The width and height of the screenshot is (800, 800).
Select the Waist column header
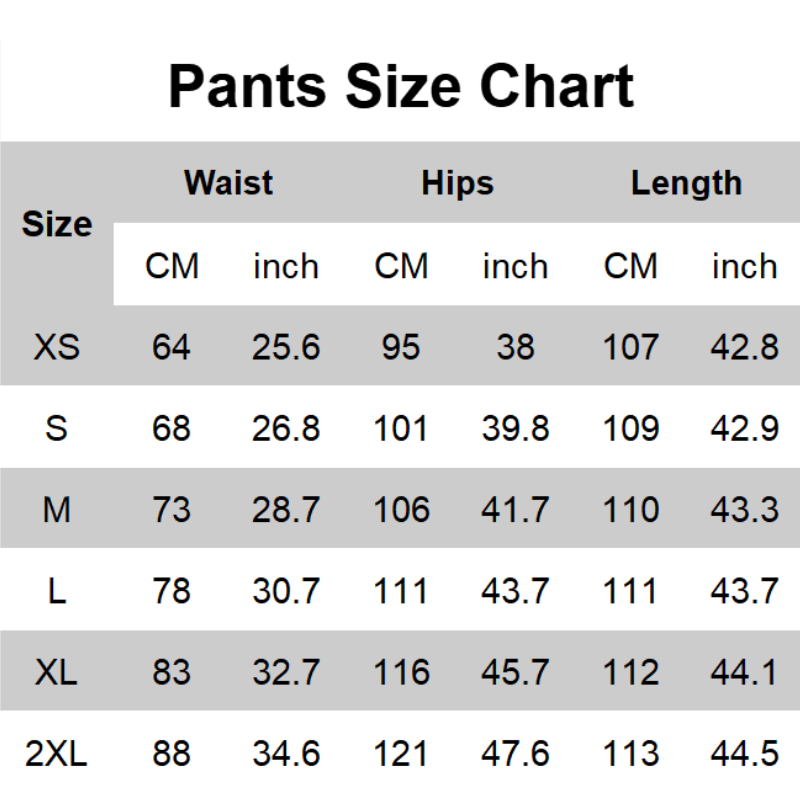228,183
